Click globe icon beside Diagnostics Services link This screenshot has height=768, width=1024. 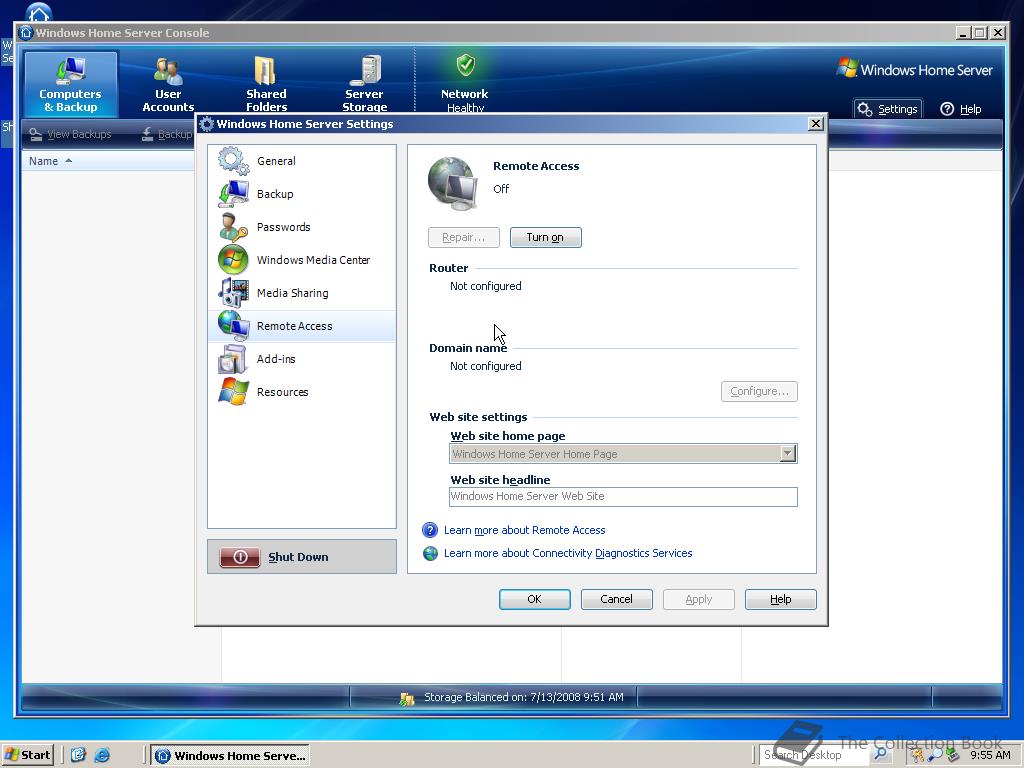[x=430, y=553]
